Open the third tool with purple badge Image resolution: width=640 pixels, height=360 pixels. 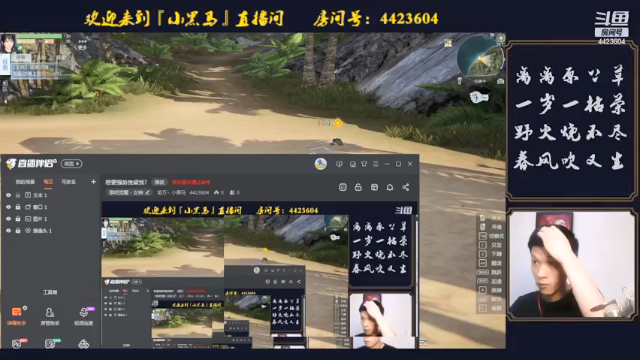click(x=84, y=316)
